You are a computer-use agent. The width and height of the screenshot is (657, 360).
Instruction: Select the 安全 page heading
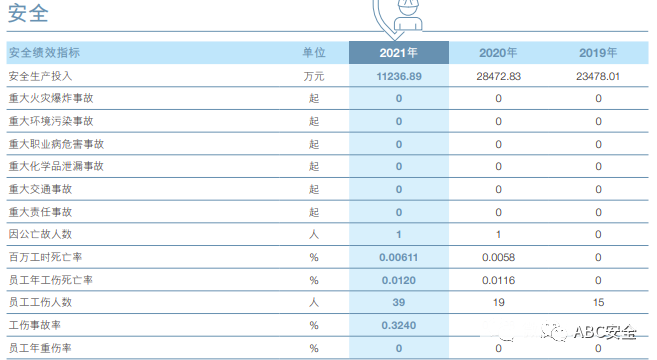(28, 13)
